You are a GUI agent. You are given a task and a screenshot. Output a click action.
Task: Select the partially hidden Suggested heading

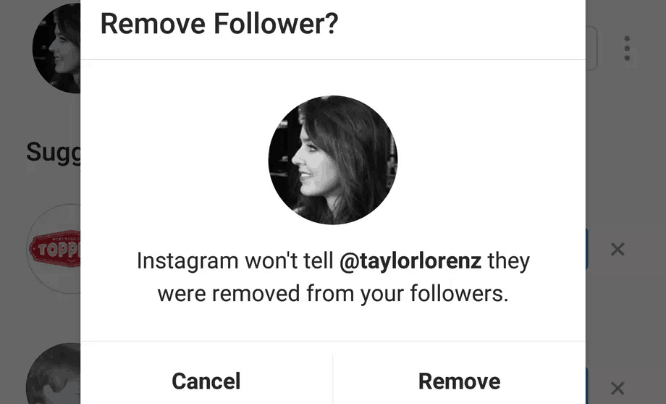52,152
